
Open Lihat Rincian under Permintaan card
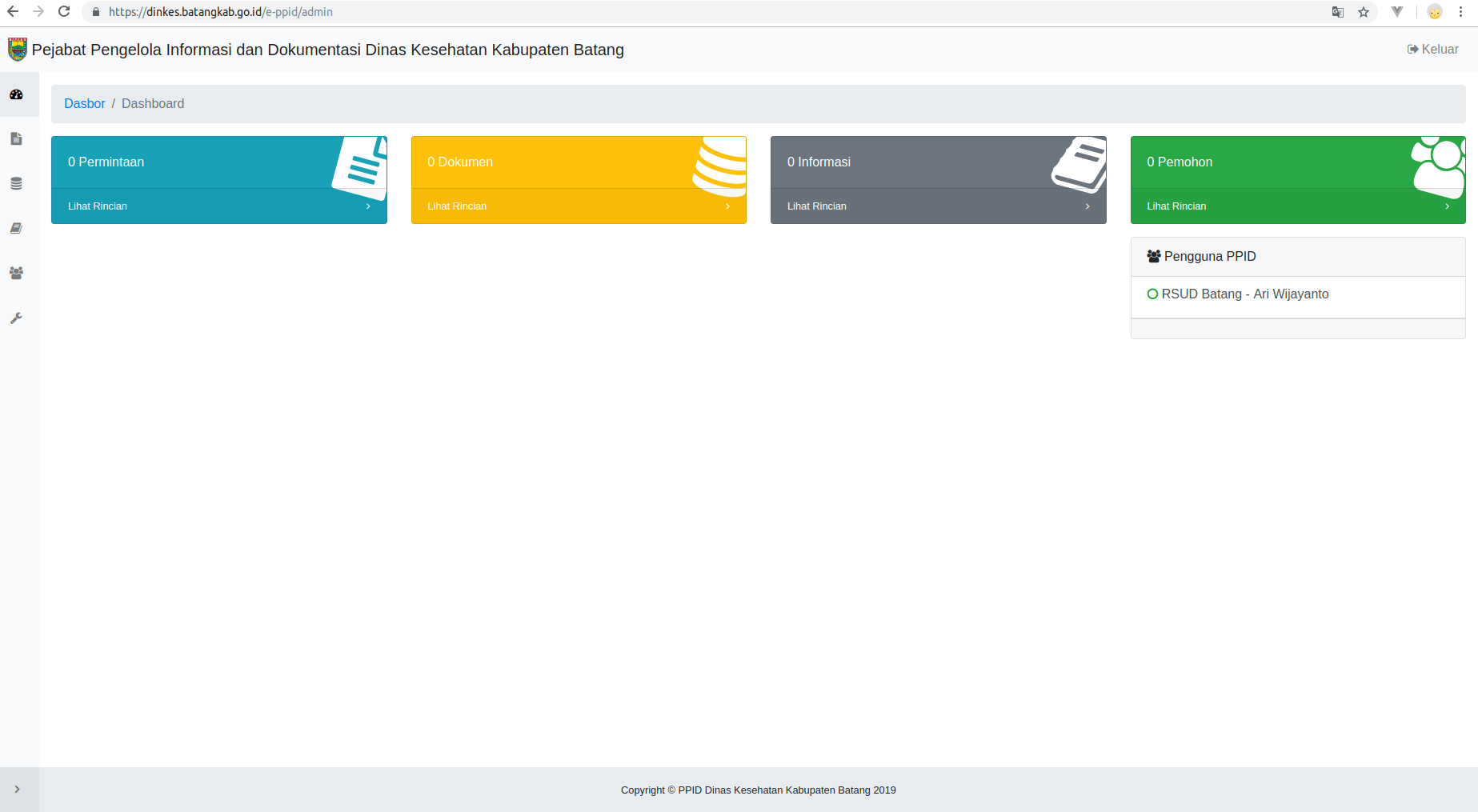pyautogui.click(x=98, y=206)
